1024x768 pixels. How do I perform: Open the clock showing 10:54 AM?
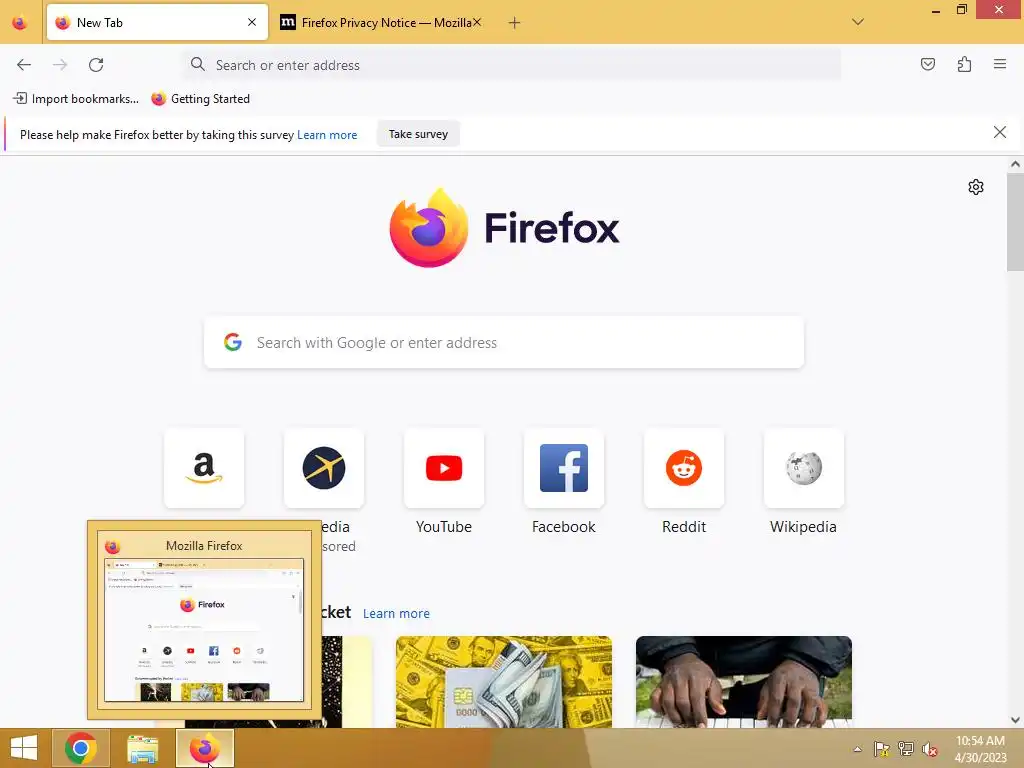point(980,748)
